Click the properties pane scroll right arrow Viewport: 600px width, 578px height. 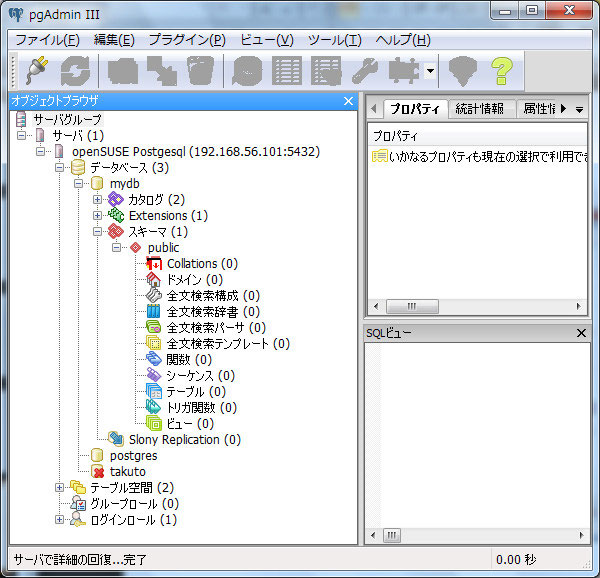click(x=578, y=306)
